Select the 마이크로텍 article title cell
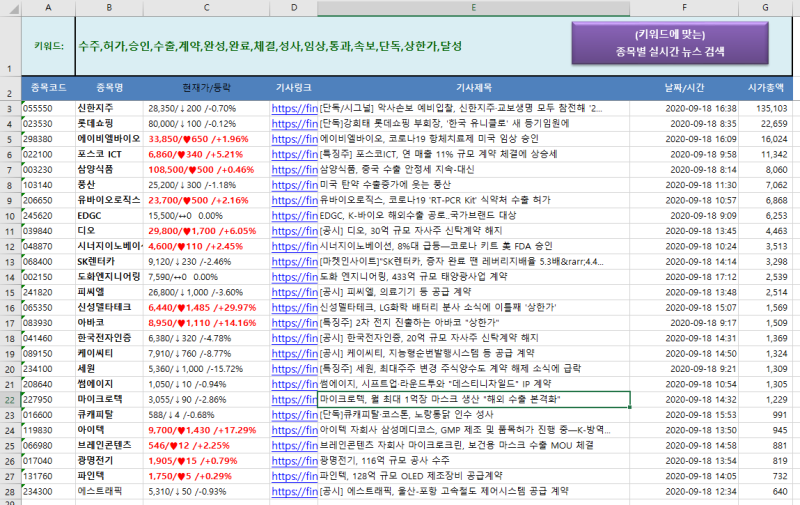Viewport: 800px width, 505px height. coord(473,399)
